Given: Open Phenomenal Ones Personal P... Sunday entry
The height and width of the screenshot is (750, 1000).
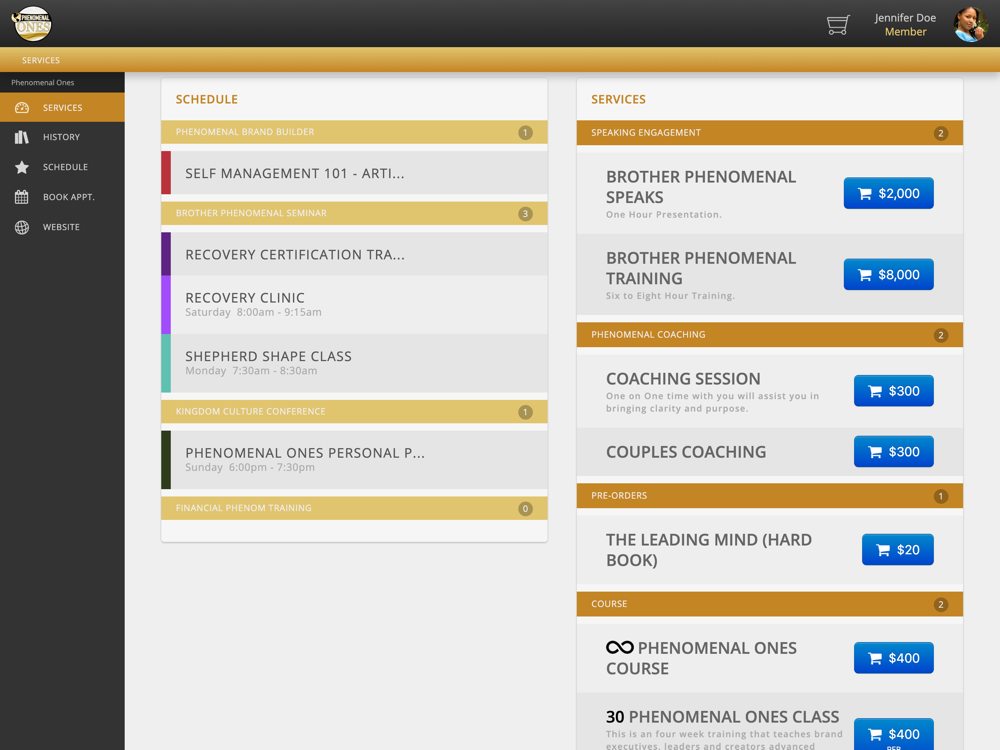Looking at the screenshot, I should click(354, 459).
